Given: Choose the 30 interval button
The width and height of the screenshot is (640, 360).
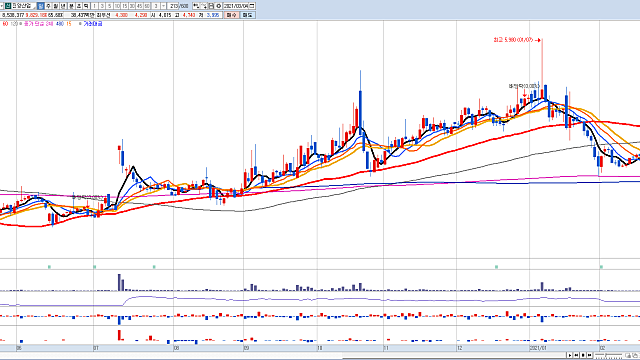Looking at the screenshot, I should click(132, 6).
